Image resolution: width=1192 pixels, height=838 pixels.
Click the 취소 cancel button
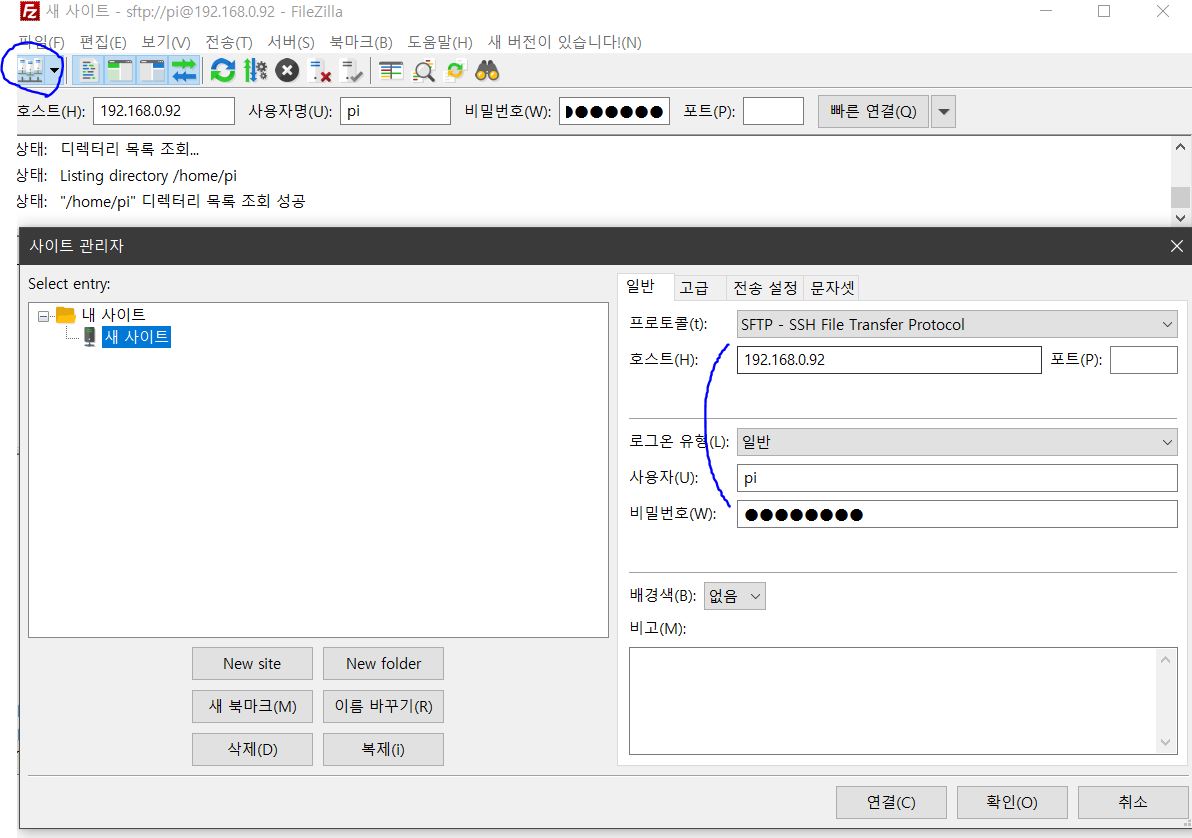(1133, 802)
